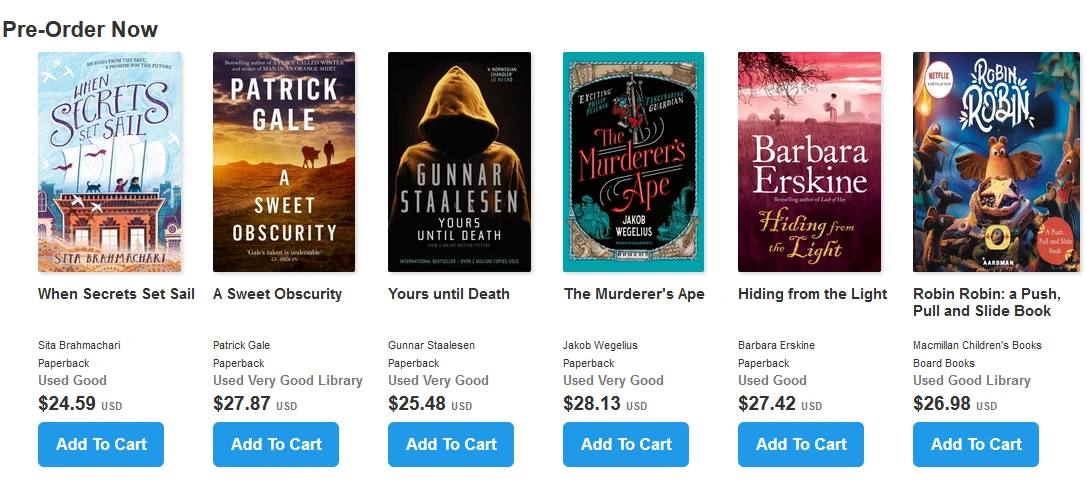The image size is (1087, 483).
Task: Click the A Sweet Obscurity book cover
Action: 284,162
